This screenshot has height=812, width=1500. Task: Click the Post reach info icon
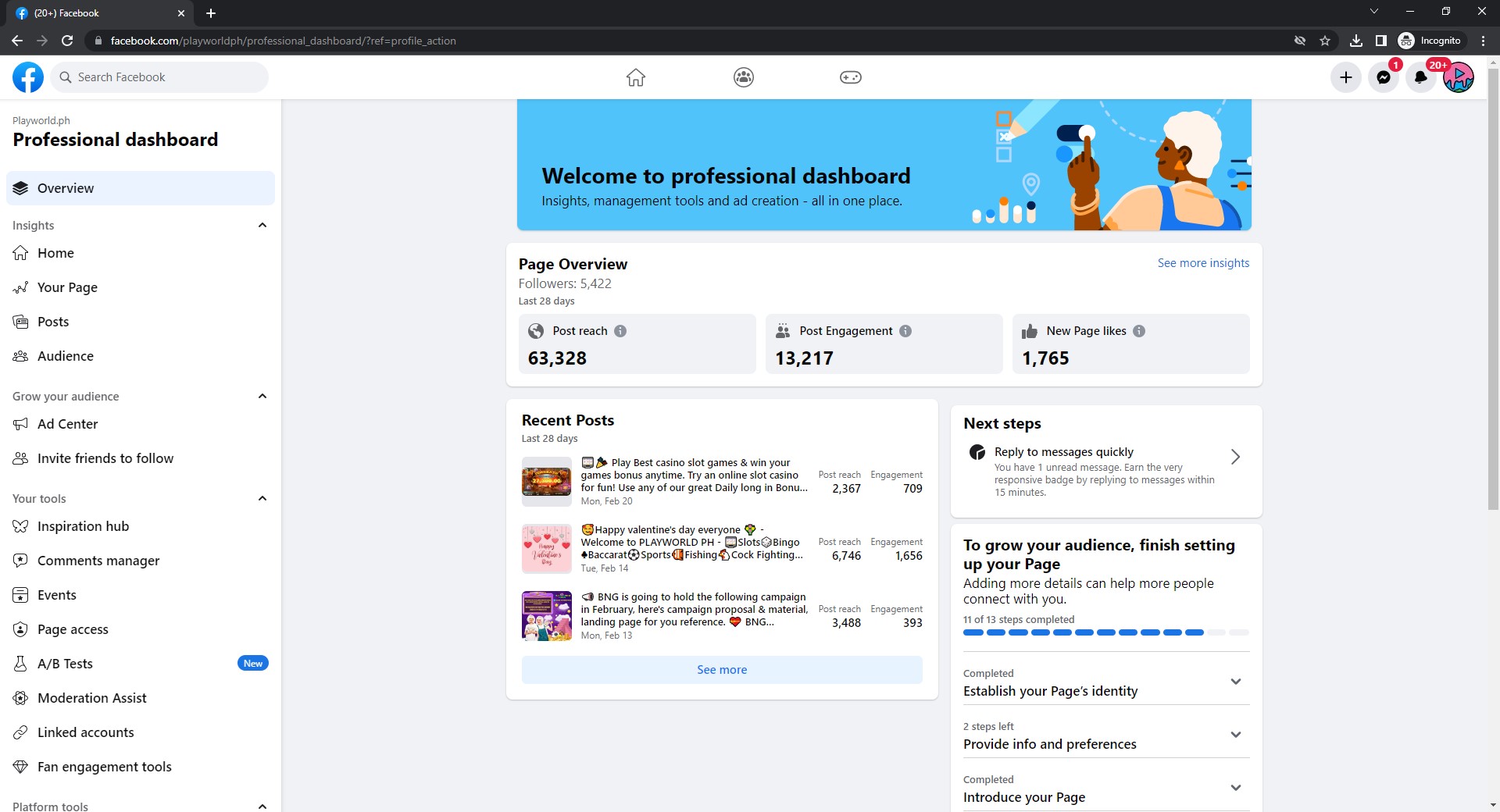(620, 331)
